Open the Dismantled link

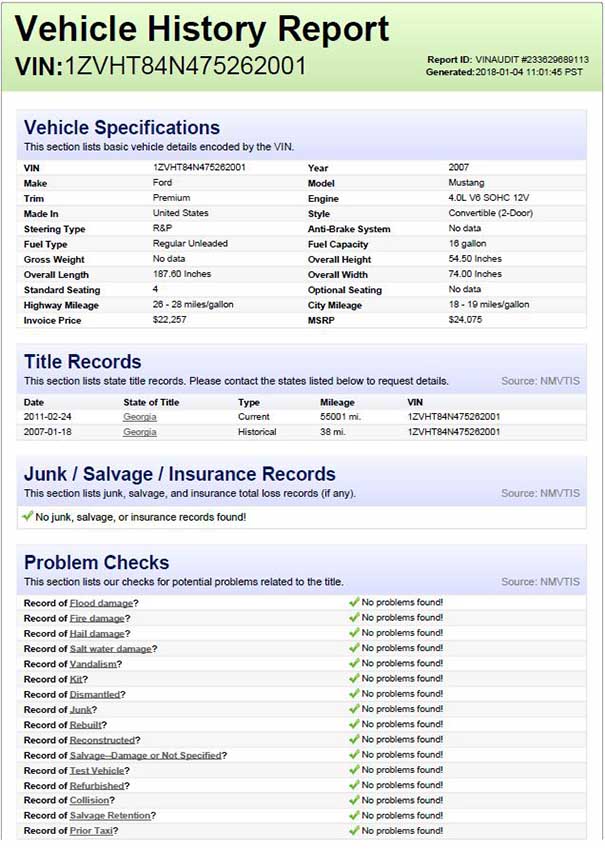coord(95,694)
